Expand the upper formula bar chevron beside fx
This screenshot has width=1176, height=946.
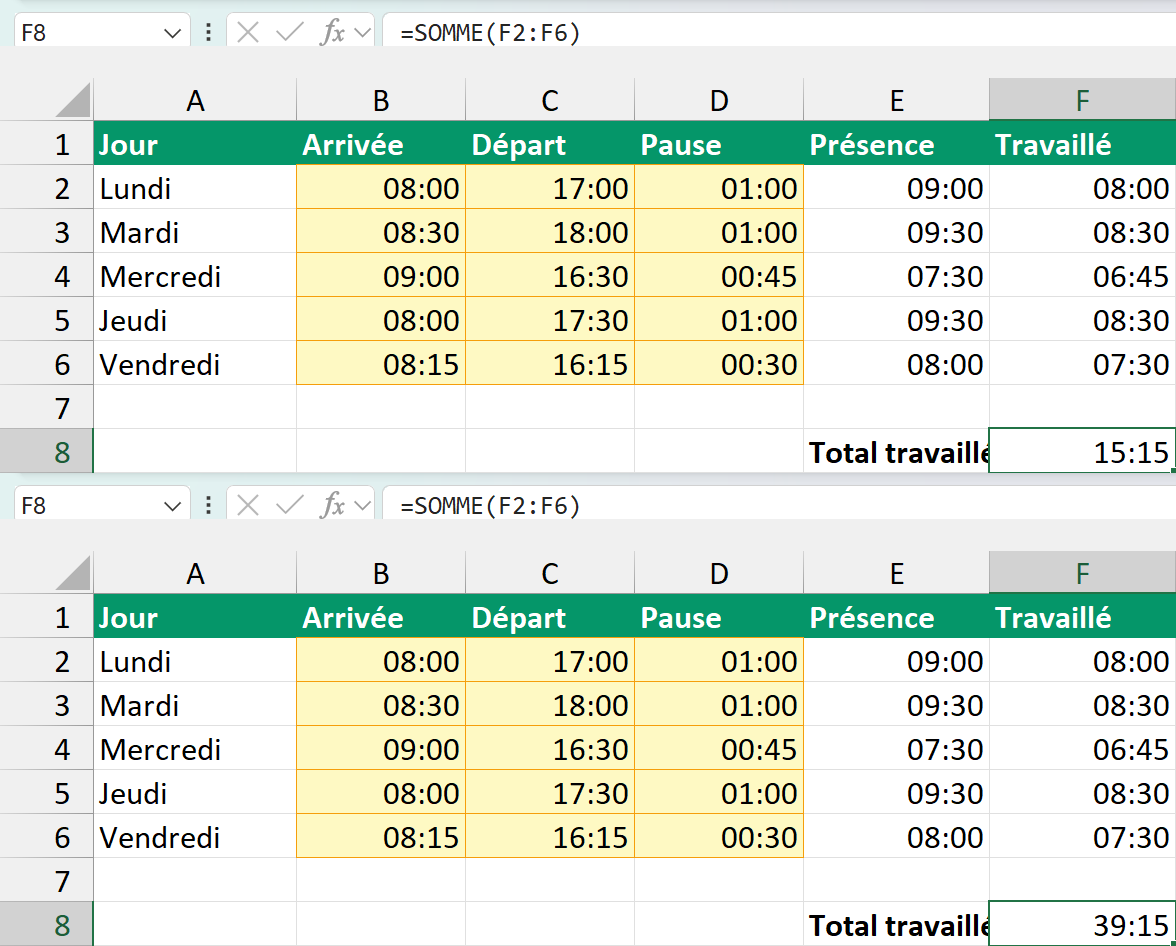[x=363, y=33]
